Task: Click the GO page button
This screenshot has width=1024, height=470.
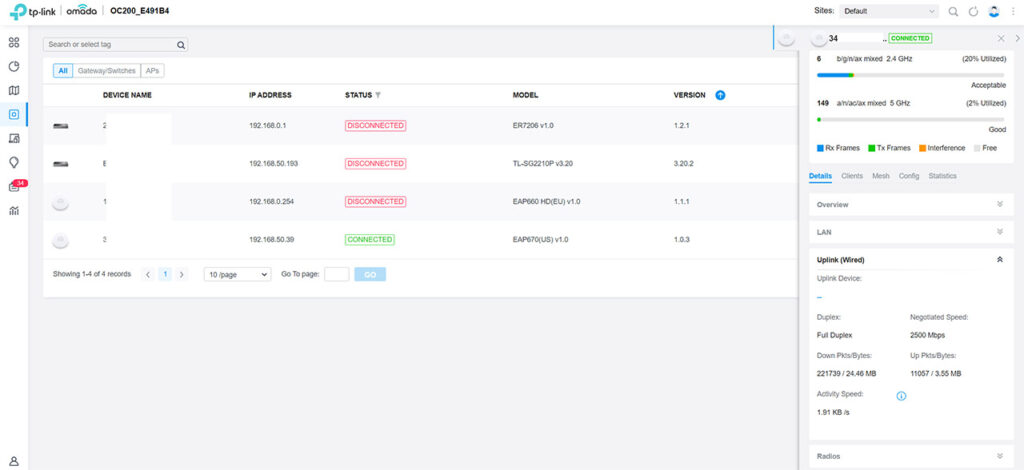Action: coord(369,274)
